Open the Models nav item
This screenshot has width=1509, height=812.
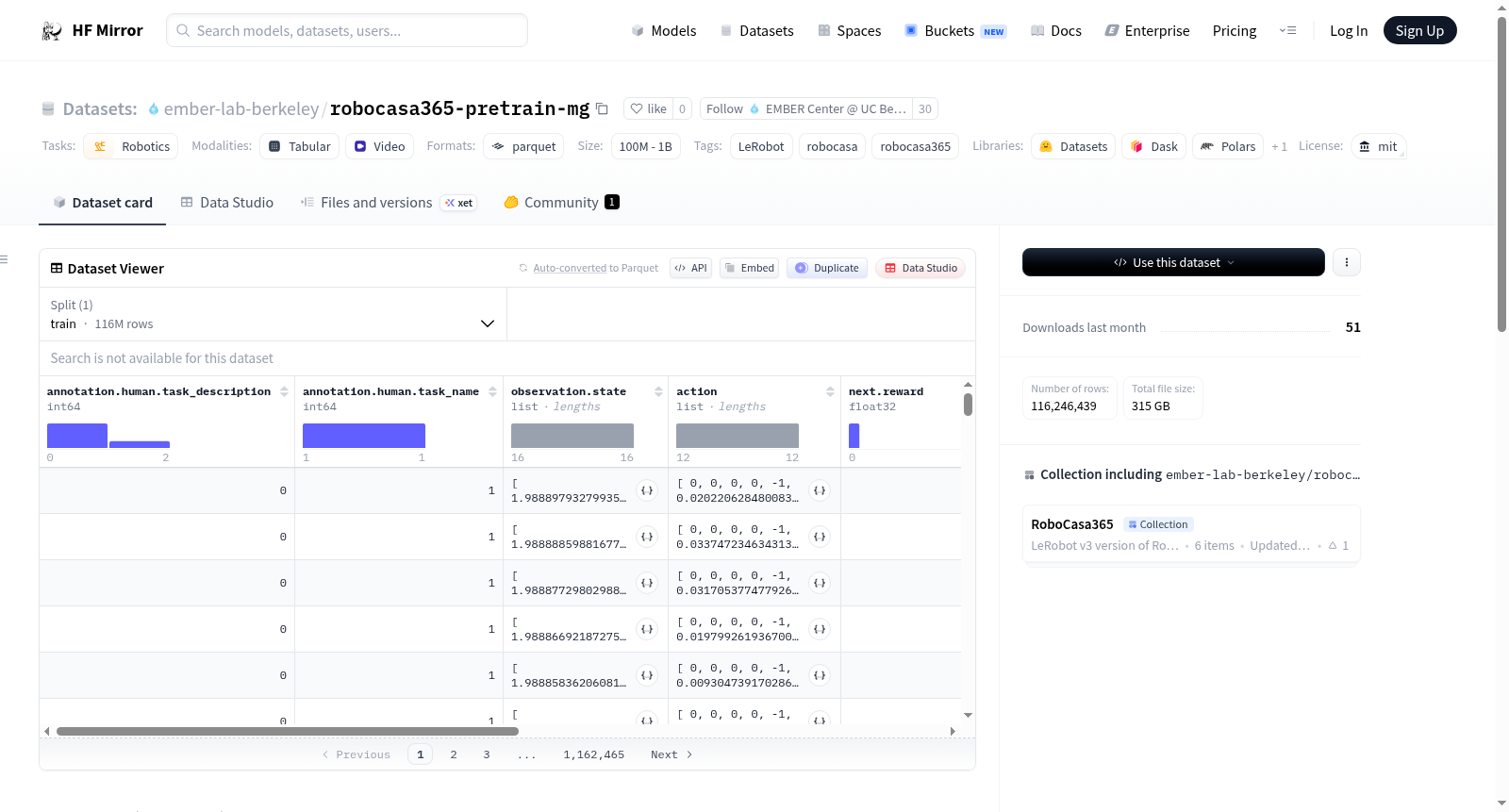click(x=664, y=31)
